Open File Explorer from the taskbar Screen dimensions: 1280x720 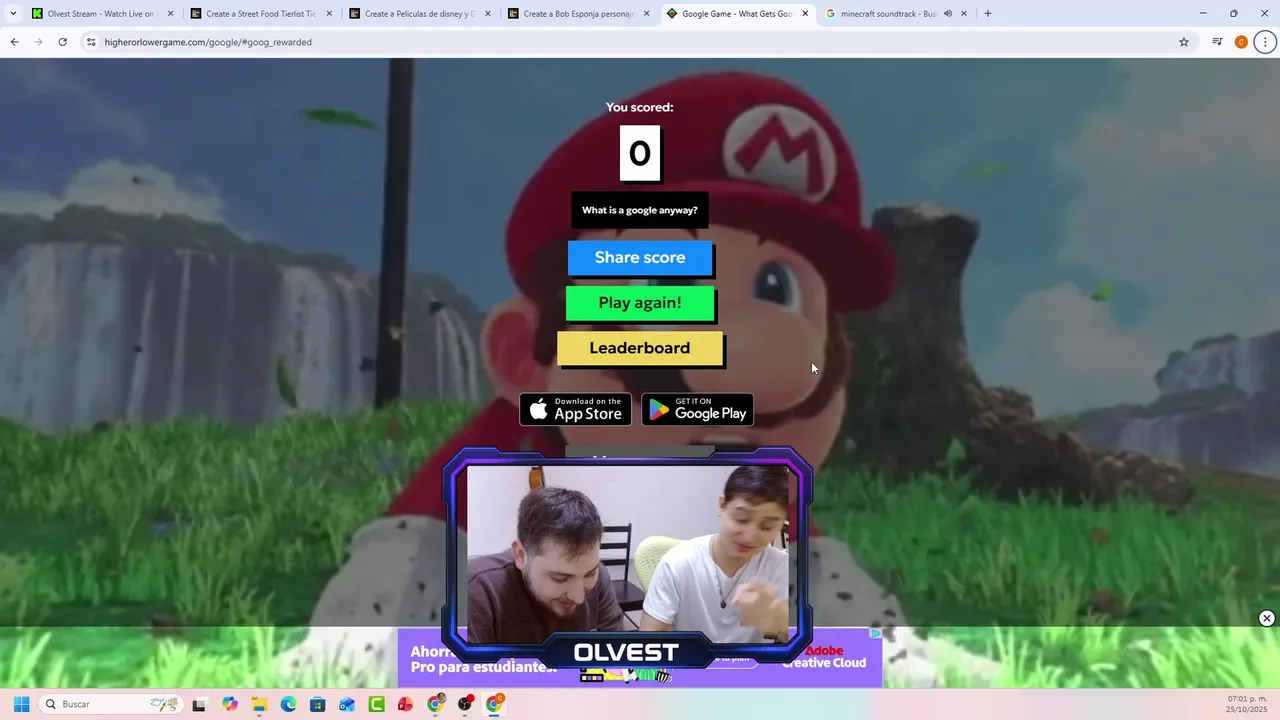click(259, 704)
